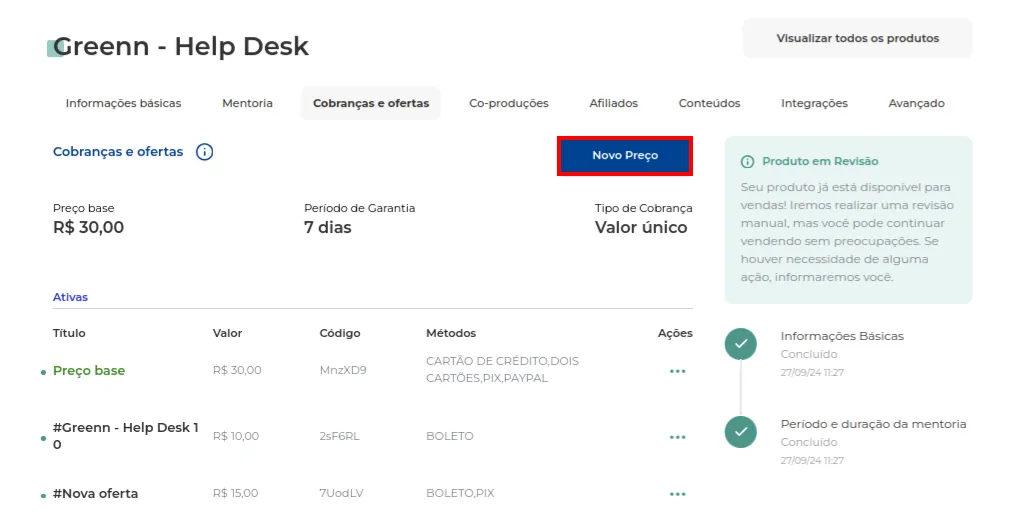
Task: Click the Produto em Revisão info icon
Action: (747, 161)
